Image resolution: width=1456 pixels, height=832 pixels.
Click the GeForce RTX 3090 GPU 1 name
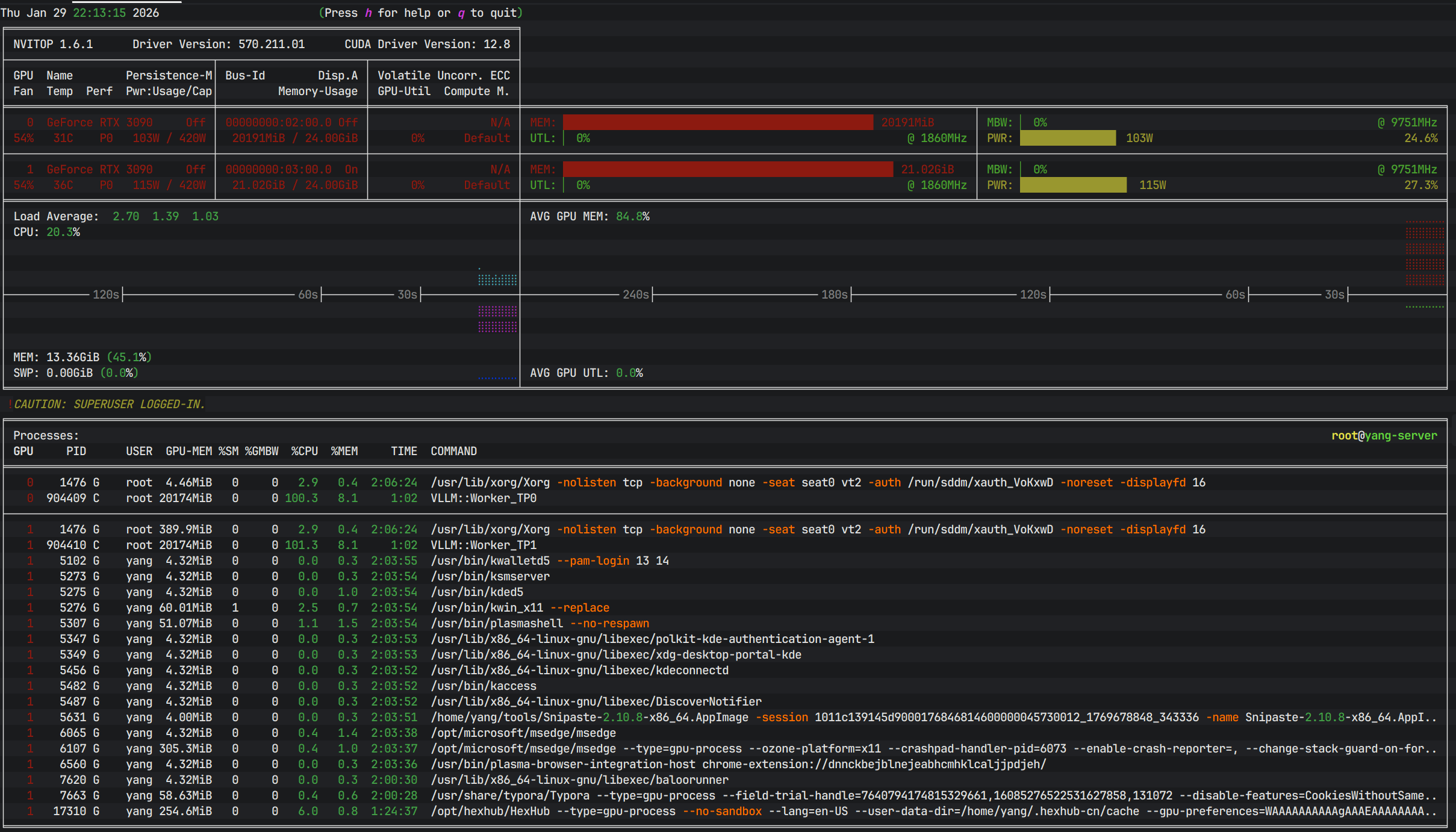click(x=99, y=169)
